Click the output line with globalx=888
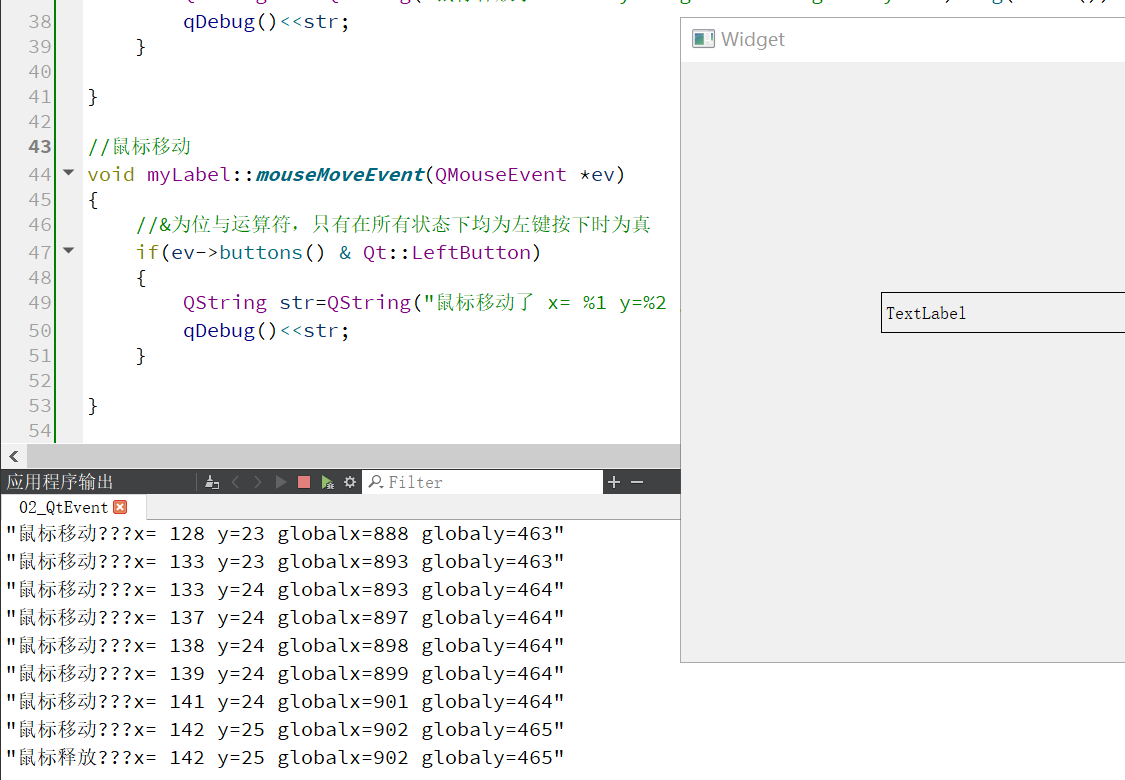This screenshot has height=780, width=1125. click(285, 534)
